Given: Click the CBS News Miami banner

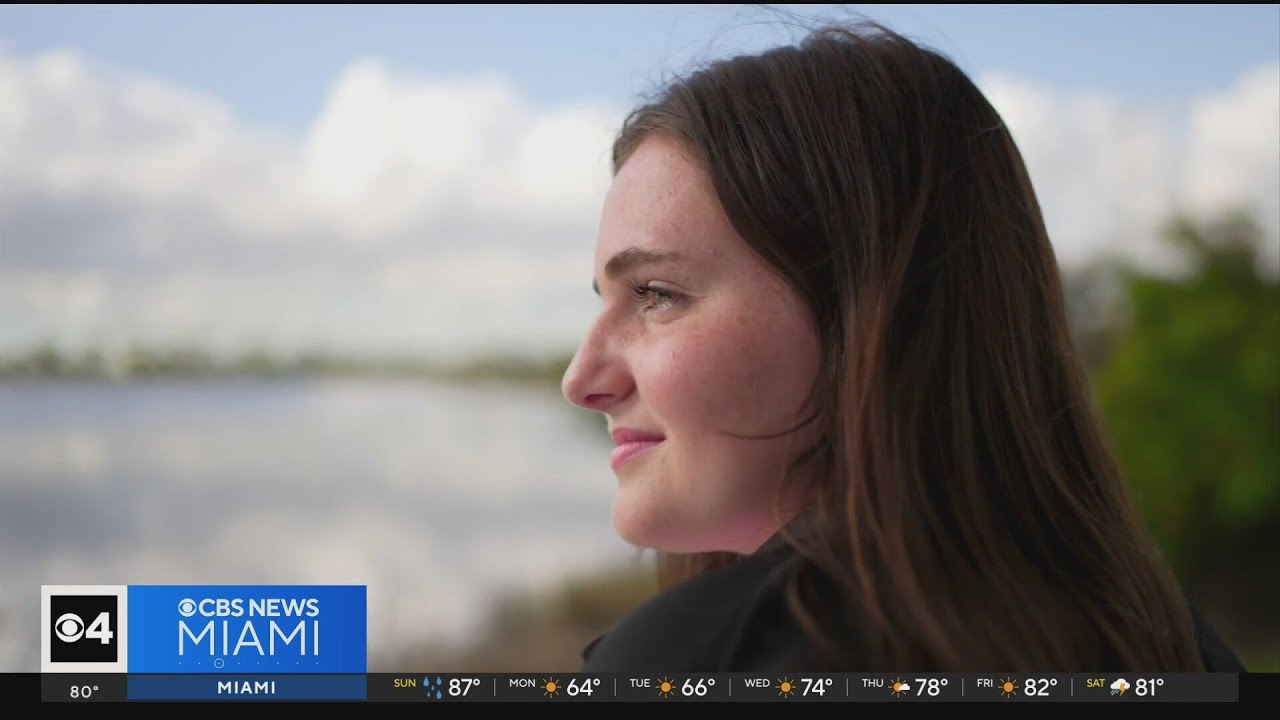Looking at the screenshot, I should (x=247, y=629).
